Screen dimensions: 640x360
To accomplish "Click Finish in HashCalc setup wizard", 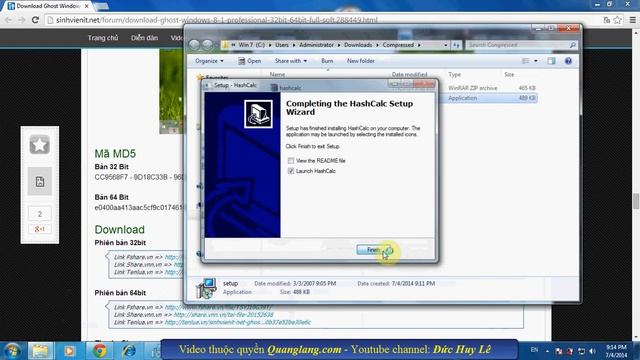I will click(374, 250).
